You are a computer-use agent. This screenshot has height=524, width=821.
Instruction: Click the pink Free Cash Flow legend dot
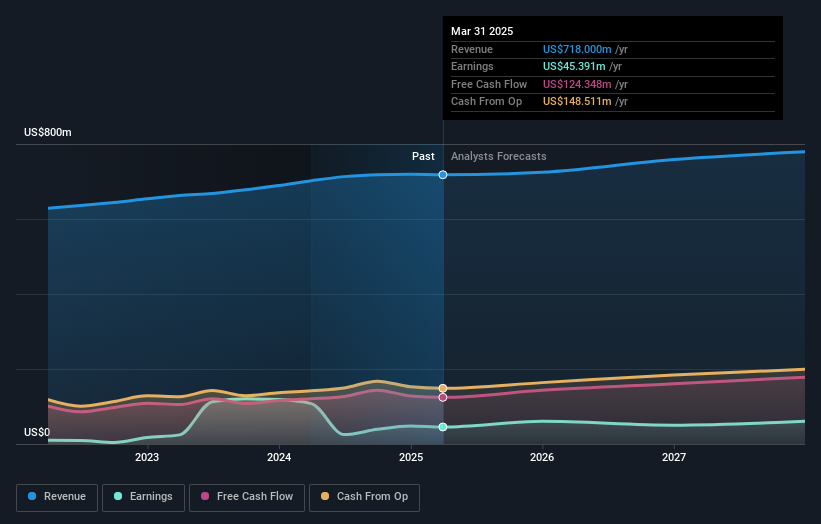tap(205, 496)
